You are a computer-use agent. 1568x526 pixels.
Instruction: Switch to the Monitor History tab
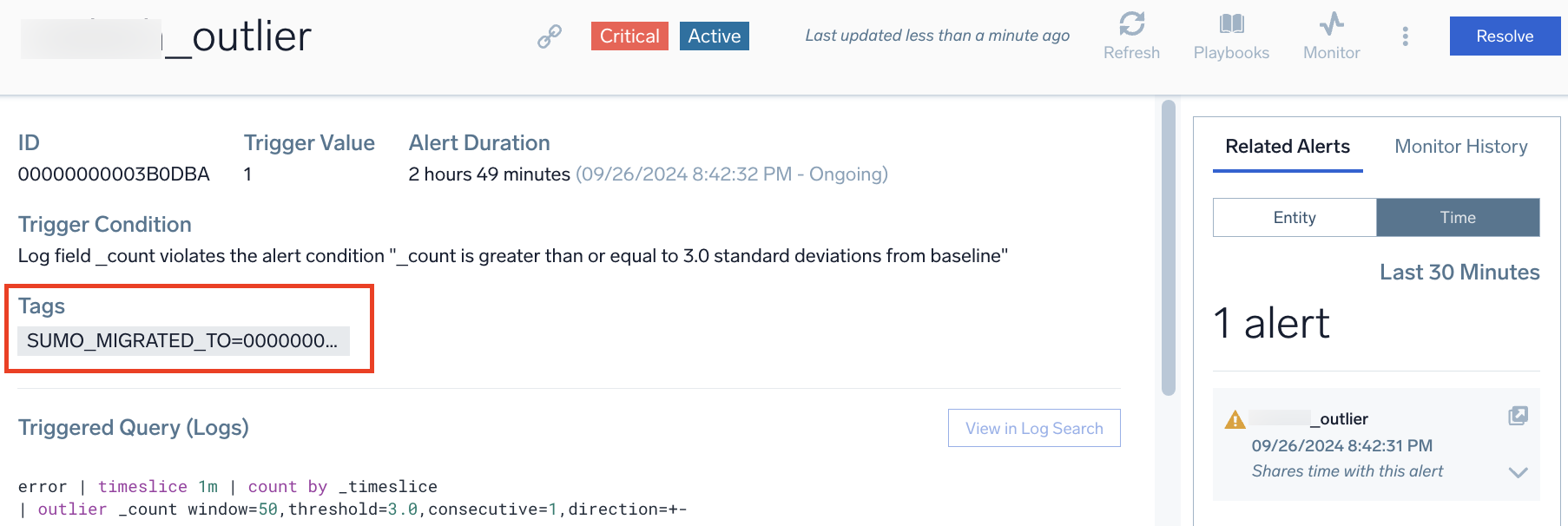[x=1460, y=146]
